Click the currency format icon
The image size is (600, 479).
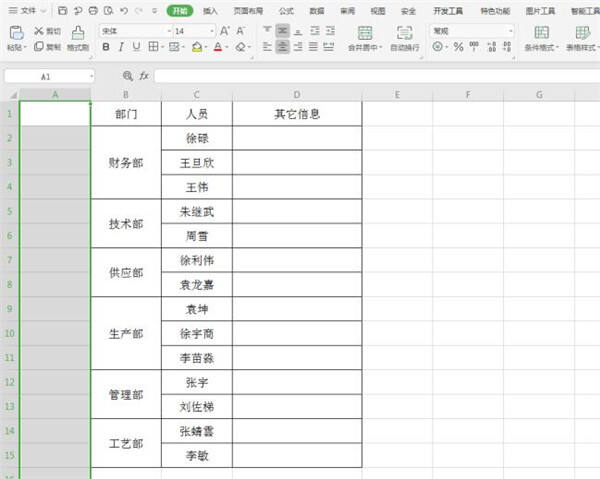(438, 47)
